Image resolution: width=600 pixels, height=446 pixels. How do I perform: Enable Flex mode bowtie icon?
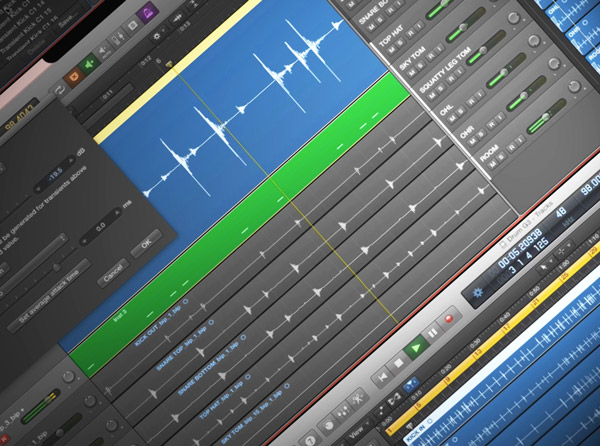[x=393, y=400]
